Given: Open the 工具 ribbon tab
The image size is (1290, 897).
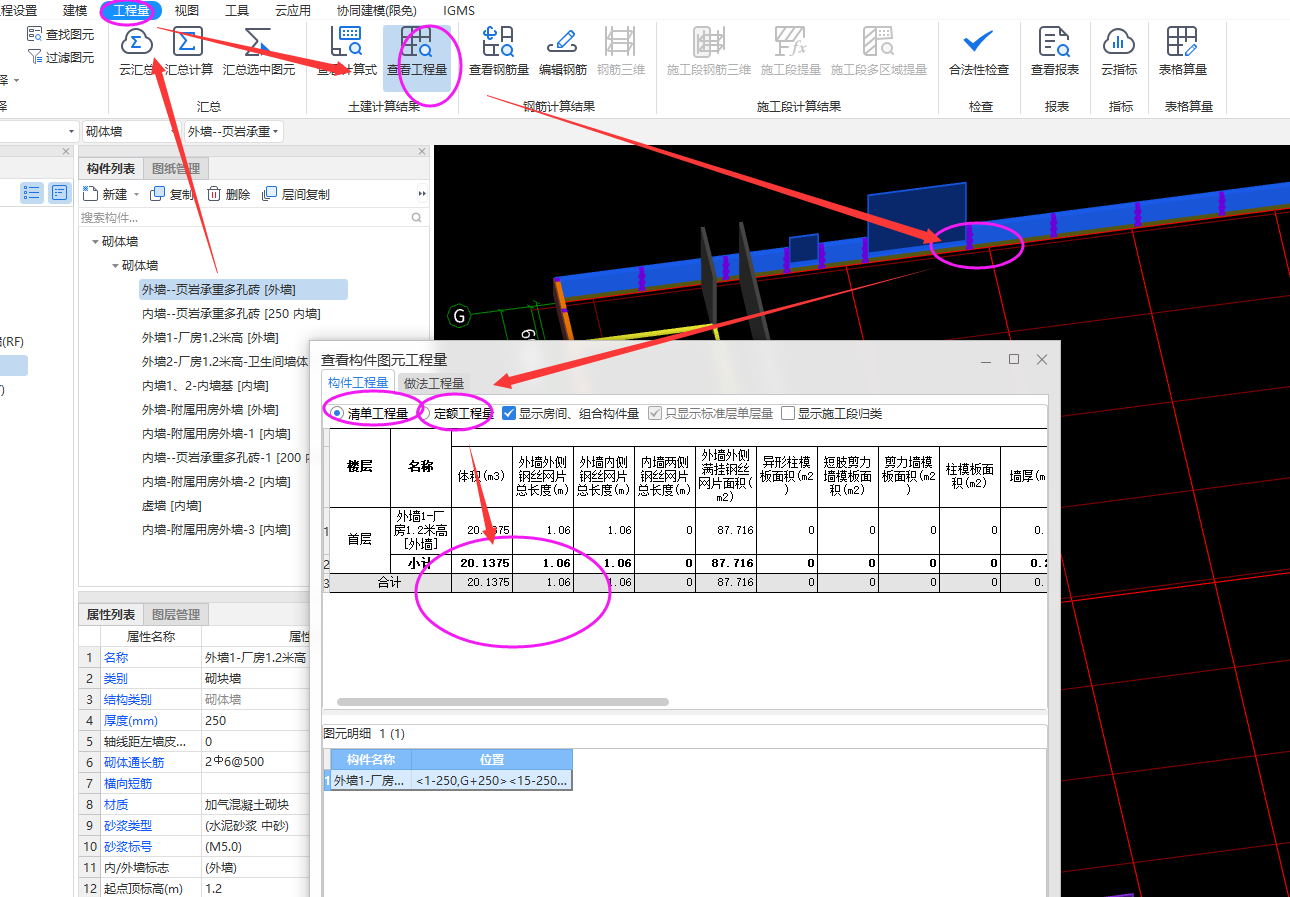Looking at the screenshot, I should pyautogui.click(x=237, y=10).
